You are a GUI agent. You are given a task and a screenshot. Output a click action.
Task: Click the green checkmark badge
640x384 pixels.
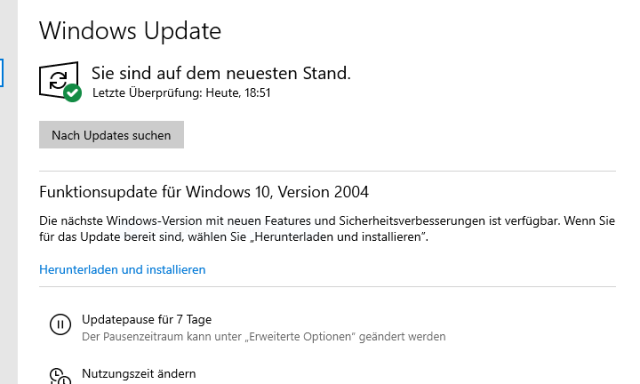pos(73,93)
